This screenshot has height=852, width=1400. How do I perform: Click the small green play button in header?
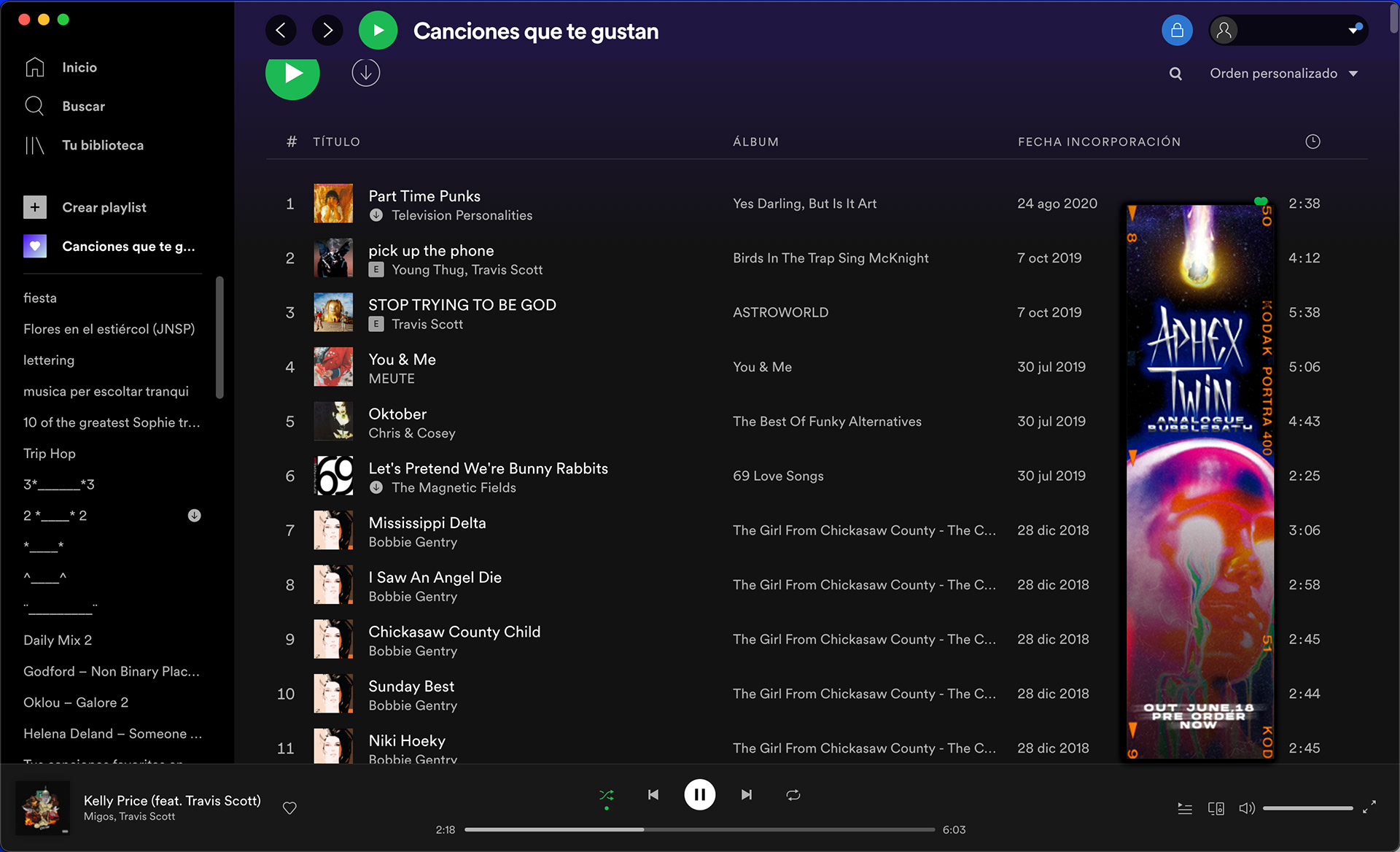click(x=378, y=31)
